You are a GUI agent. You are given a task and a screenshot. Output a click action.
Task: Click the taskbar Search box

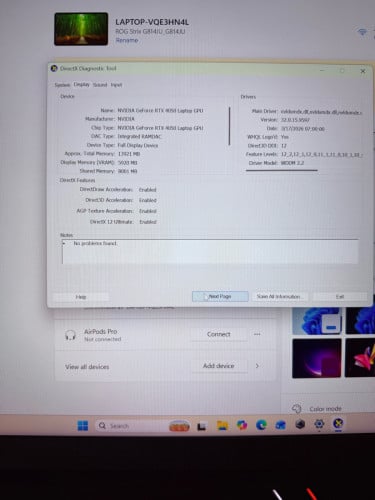point(143,426)
